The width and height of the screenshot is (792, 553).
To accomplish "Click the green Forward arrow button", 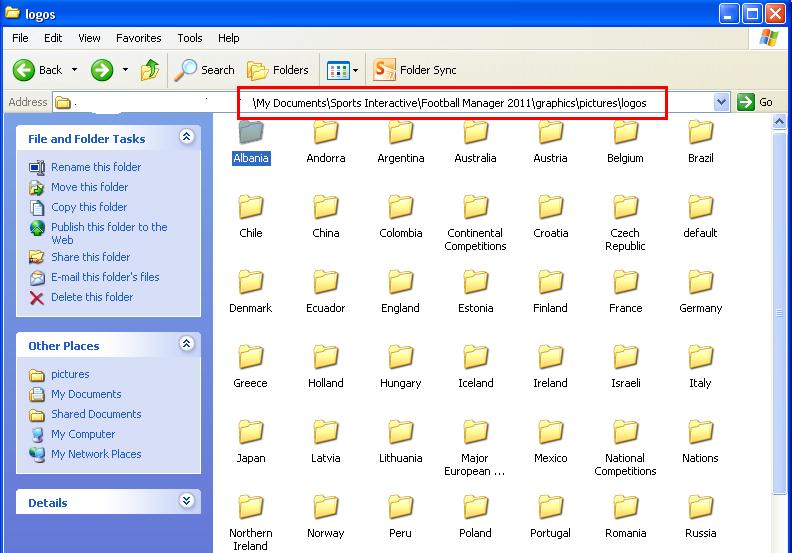I will pyautogui.click(x=102, y=70).
